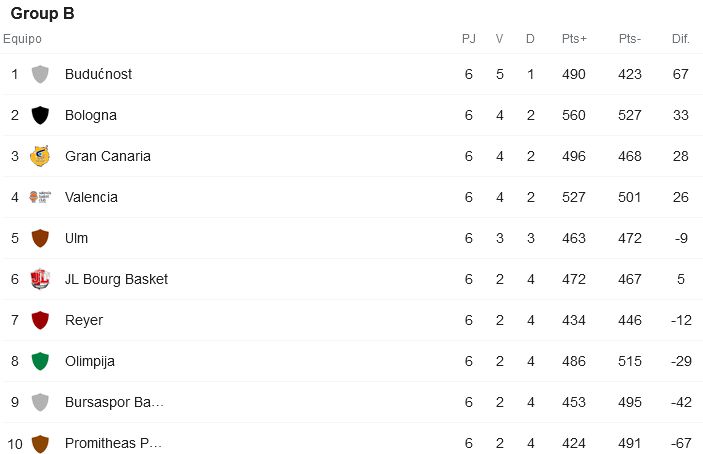703x454 pixels.
Task: Go to the Gran Canaria team page
Action: (108, 156)
